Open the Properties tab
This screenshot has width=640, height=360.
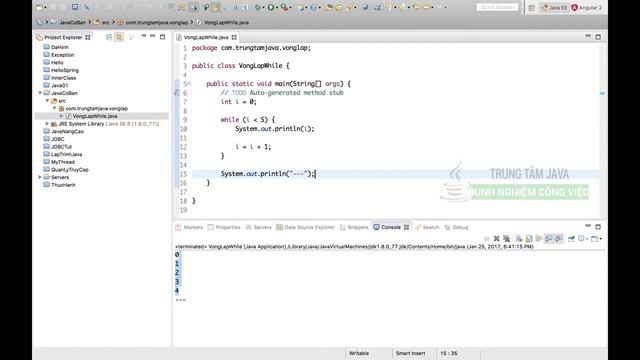(x=224, y=227)
